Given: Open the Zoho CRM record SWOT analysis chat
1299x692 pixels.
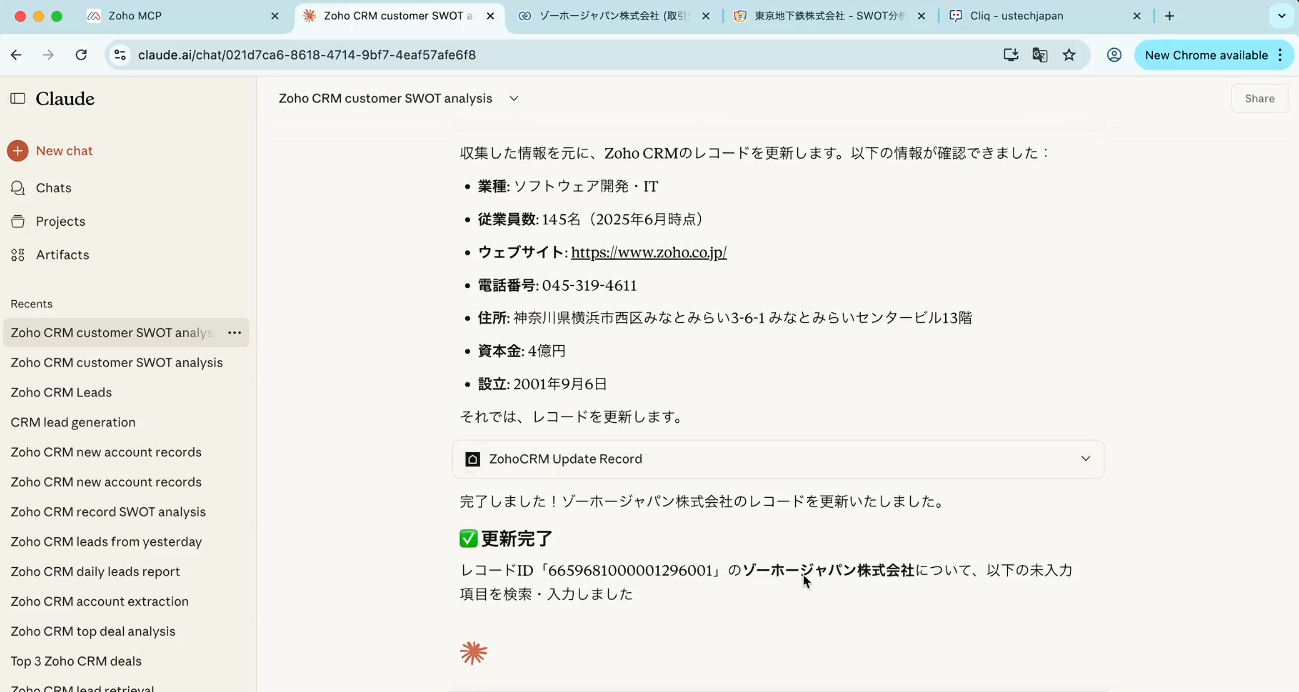Looking at the screenshot, I should point(108,512).
